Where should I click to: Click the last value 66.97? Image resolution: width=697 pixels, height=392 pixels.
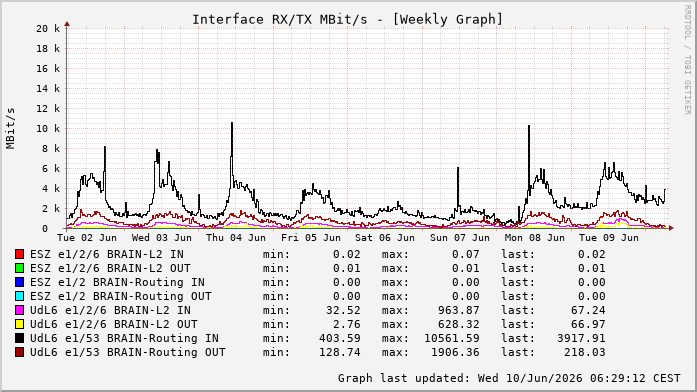tap(588, 324)
